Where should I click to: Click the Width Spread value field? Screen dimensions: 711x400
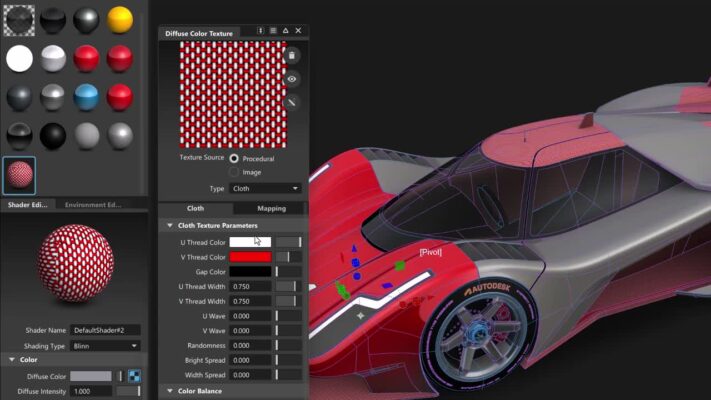[250, 375]
